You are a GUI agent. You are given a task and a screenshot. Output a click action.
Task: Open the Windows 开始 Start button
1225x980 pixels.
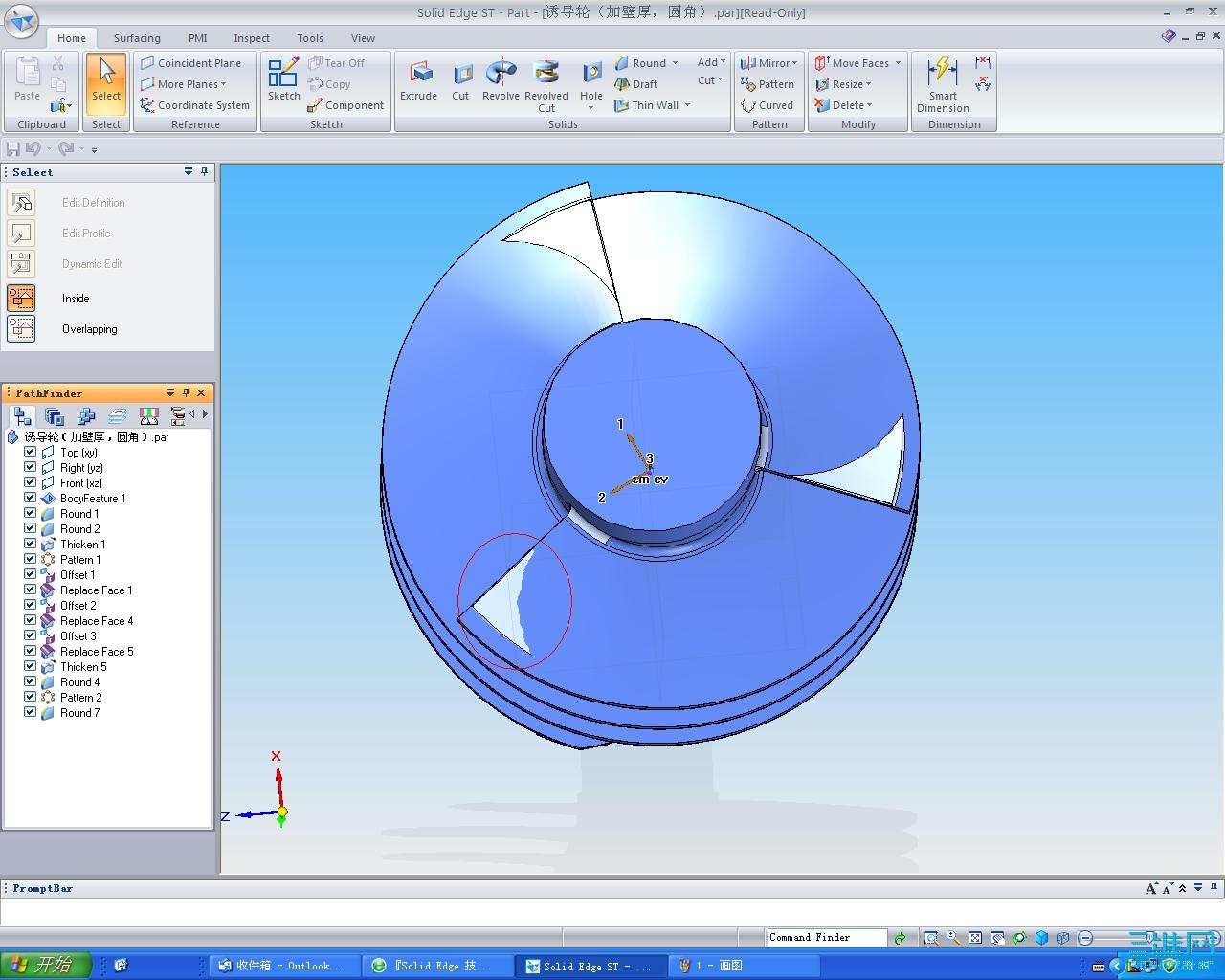tap(46, 965)
